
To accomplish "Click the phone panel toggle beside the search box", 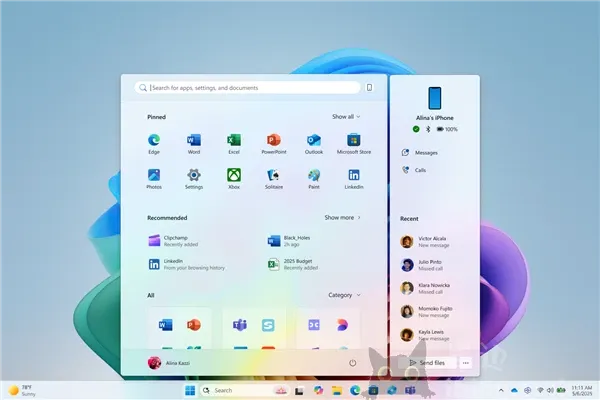I will coord(369,88).
